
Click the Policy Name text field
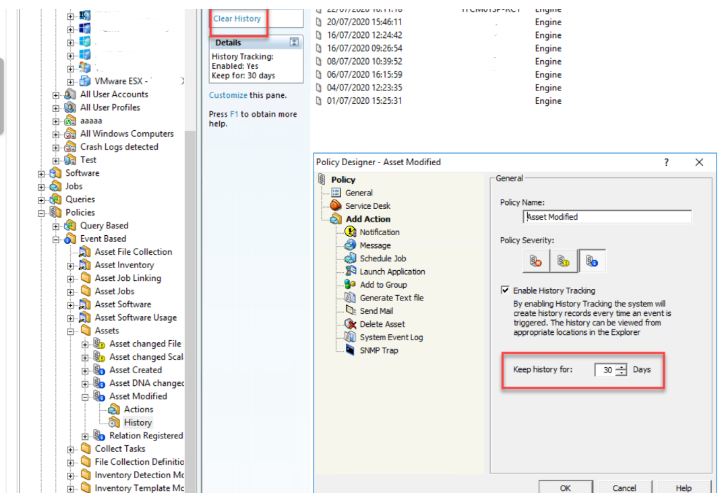click(x=607, y=216)
